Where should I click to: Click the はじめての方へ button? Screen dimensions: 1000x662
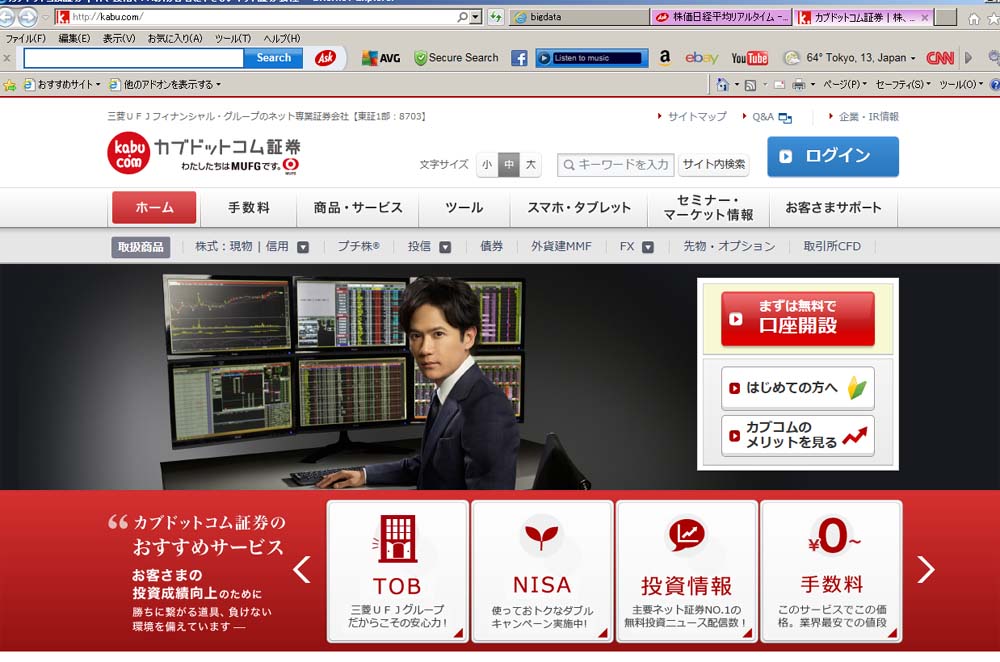tap(798, 388)
